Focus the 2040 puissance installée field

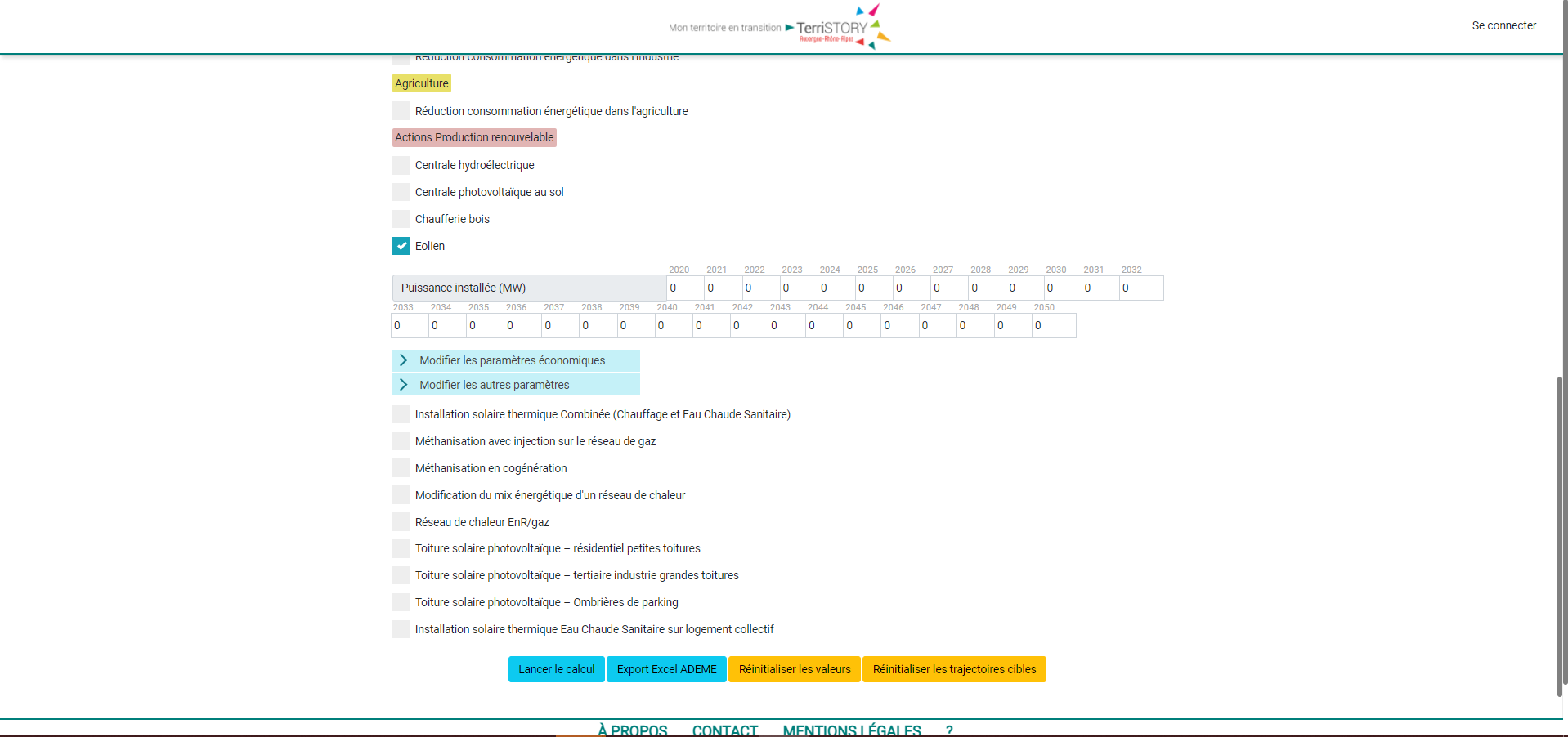tap(673, 325)
